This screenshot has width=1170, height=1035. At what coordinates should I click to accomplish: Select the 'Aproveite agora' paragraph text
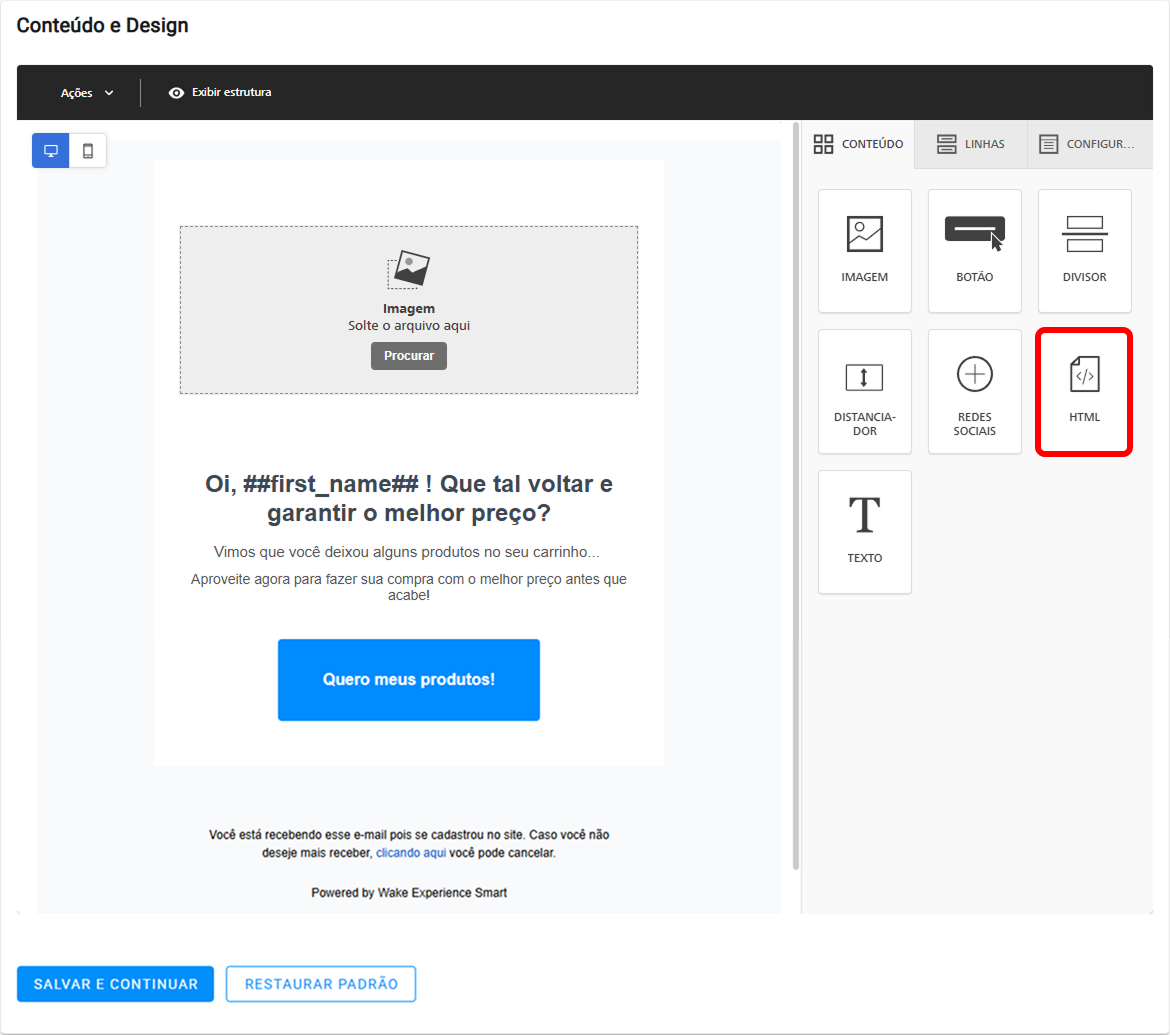point(409,587)
